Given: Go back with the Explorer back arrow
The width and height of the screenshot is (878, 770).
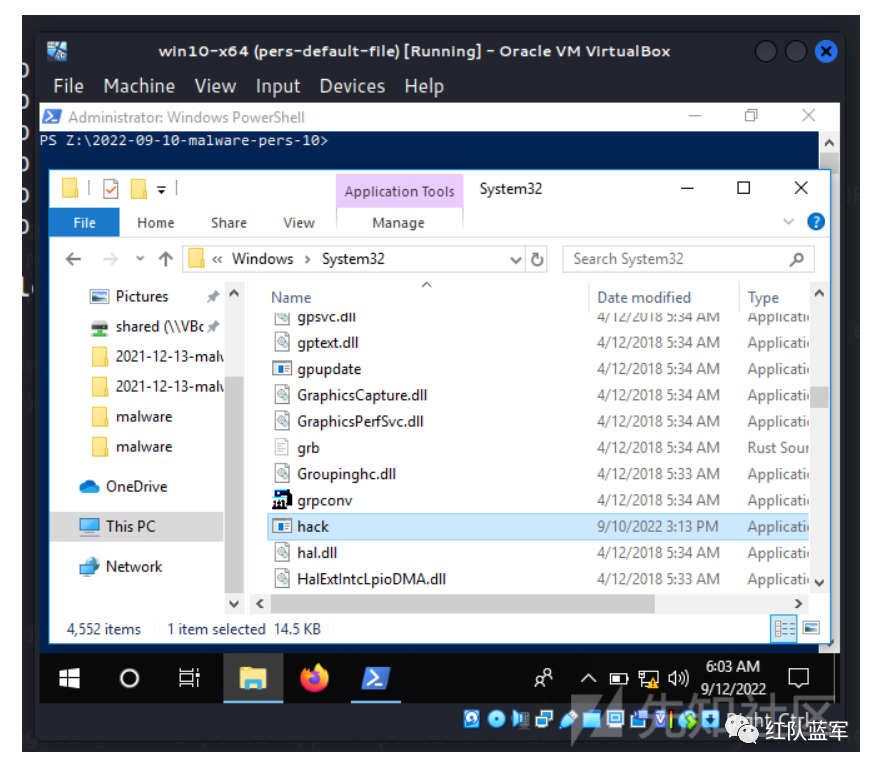Looking at the screenshot, I should tap(73, 259).
